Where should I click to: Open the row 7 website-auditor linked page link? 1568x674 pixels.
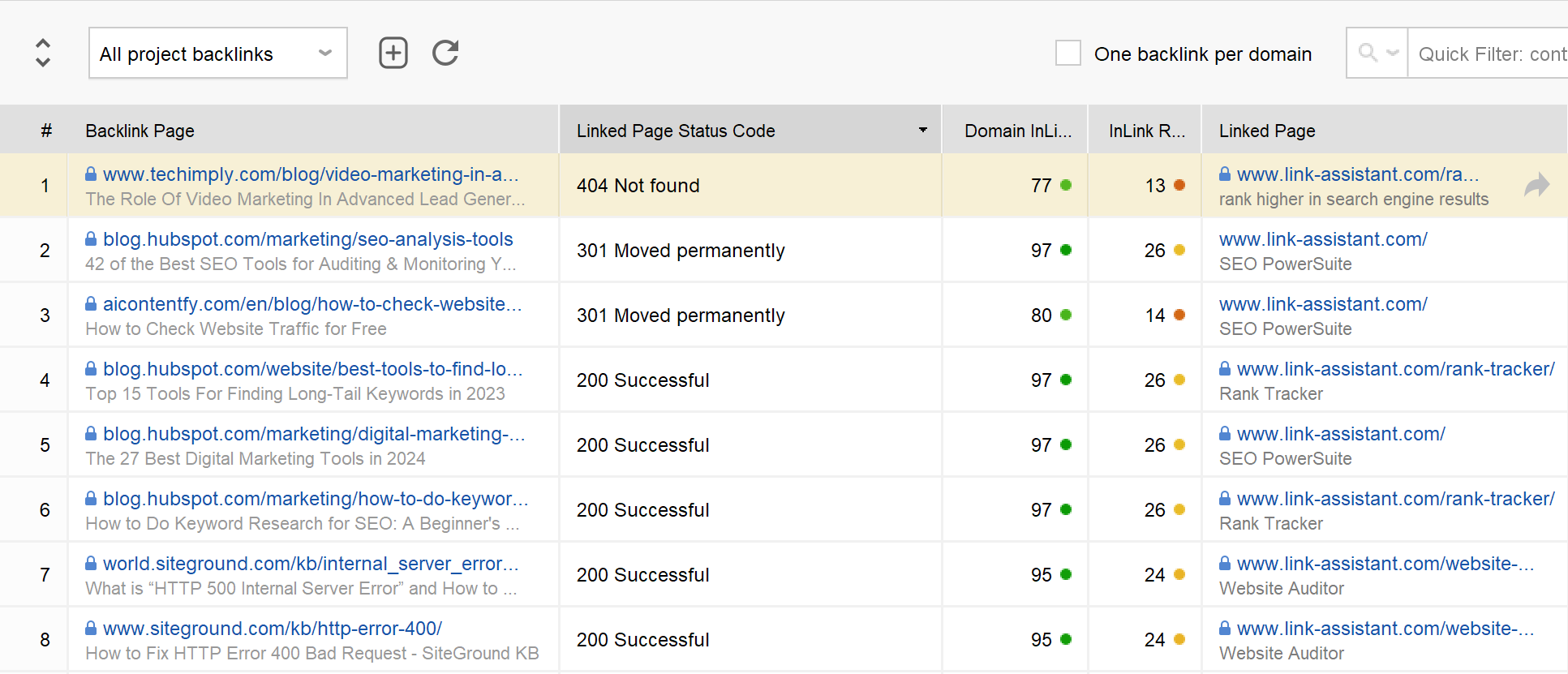point(1385,564)
